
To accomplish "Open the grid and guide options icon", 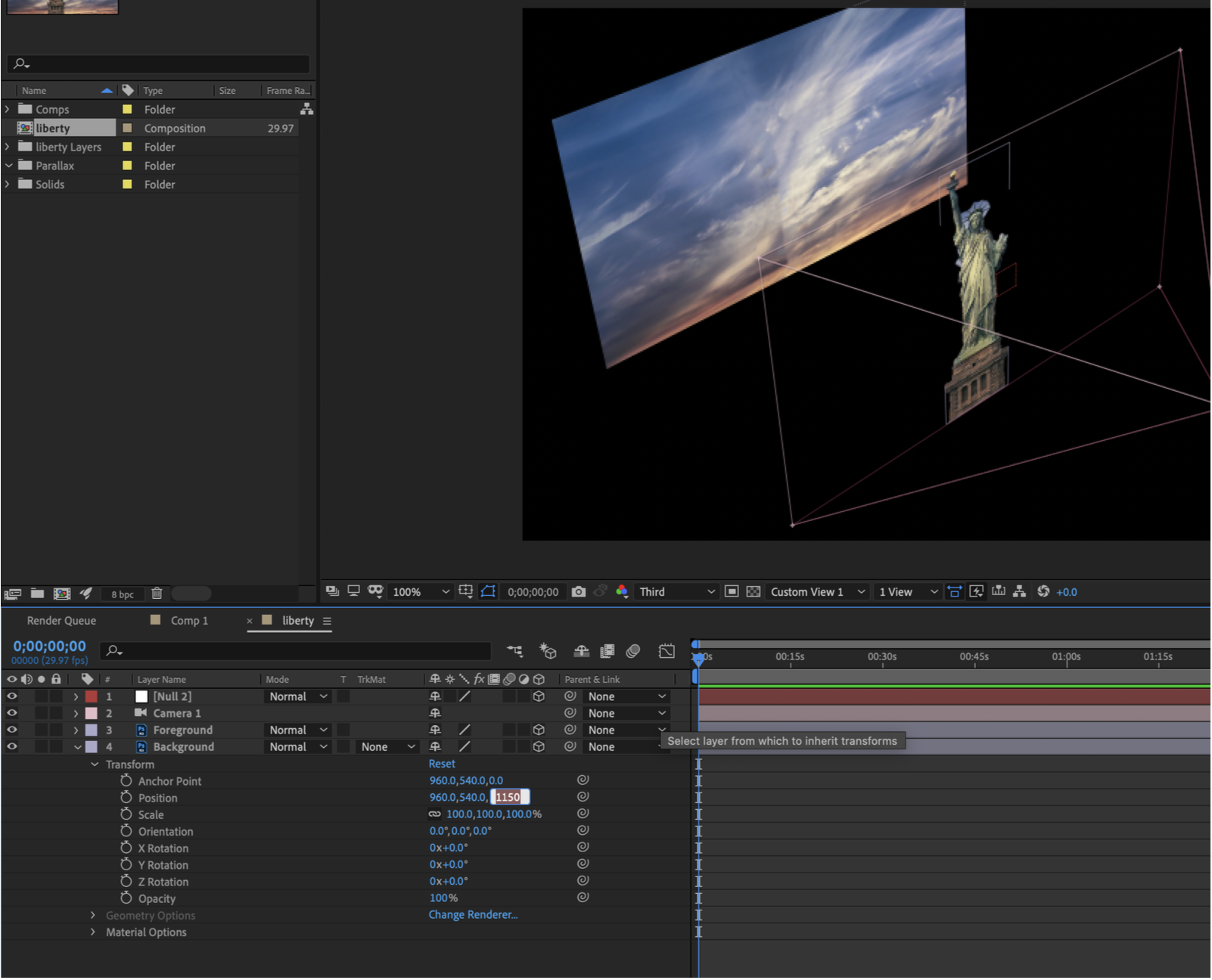I will coord(466,591).
